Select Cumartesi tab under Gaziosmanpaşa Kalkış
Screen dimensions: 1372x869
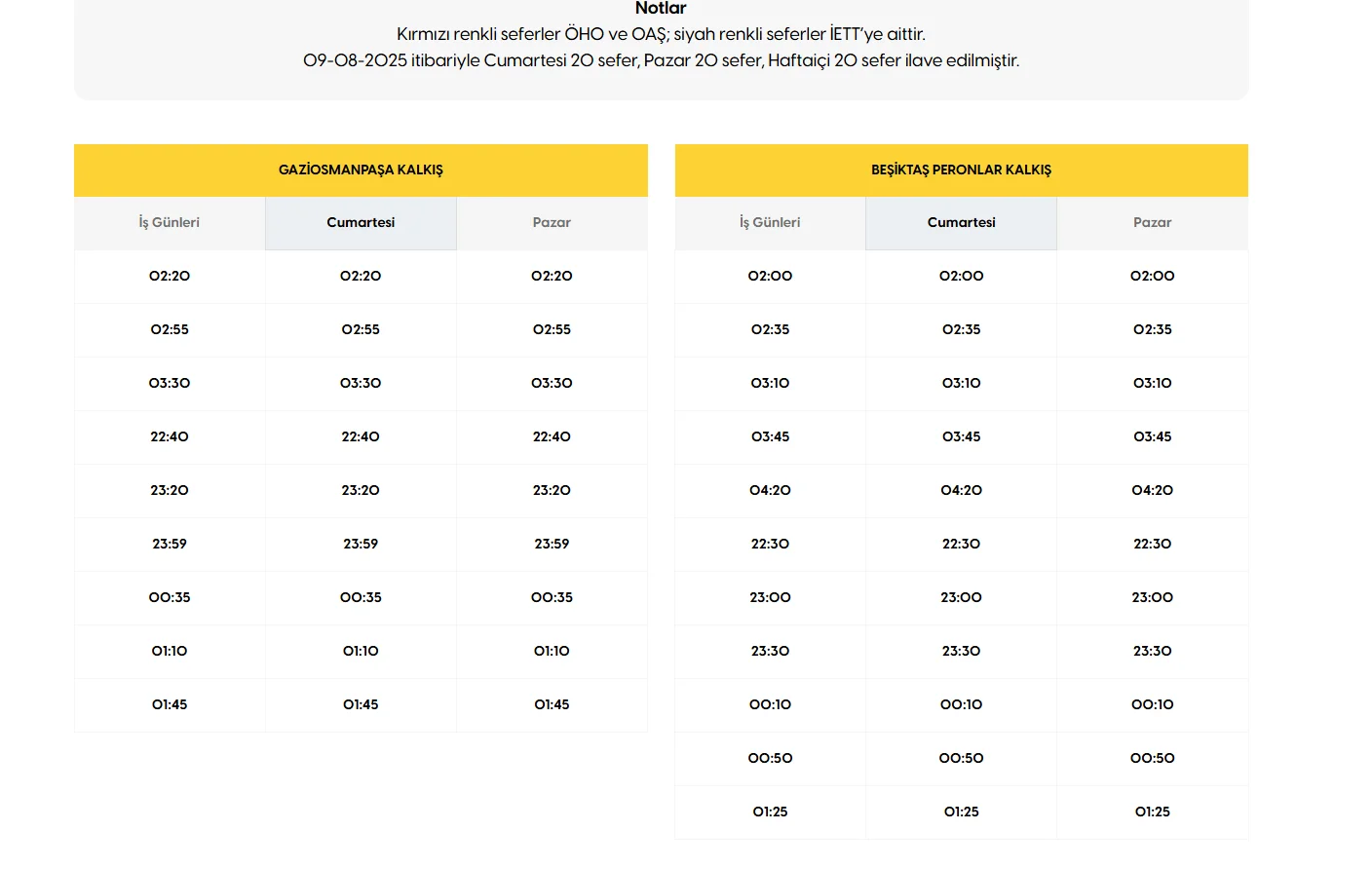tap(361, 223)
